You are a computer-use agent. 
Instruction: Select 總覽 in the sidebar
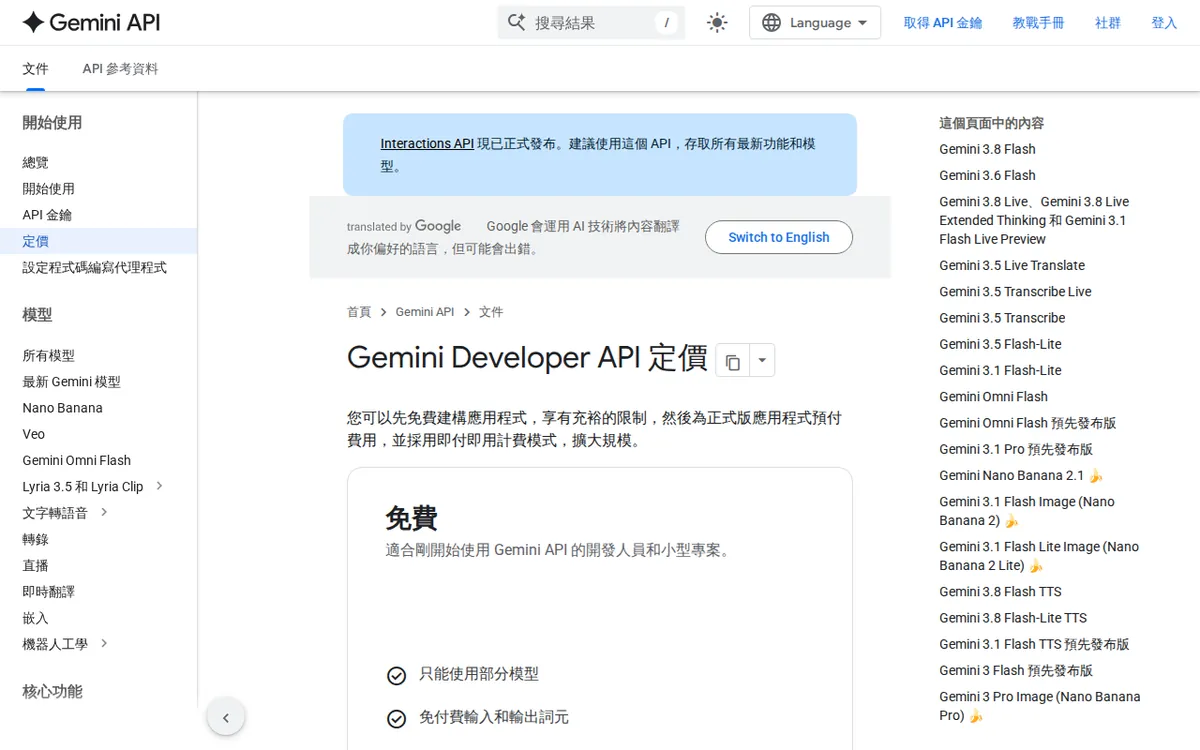(35, 162)
